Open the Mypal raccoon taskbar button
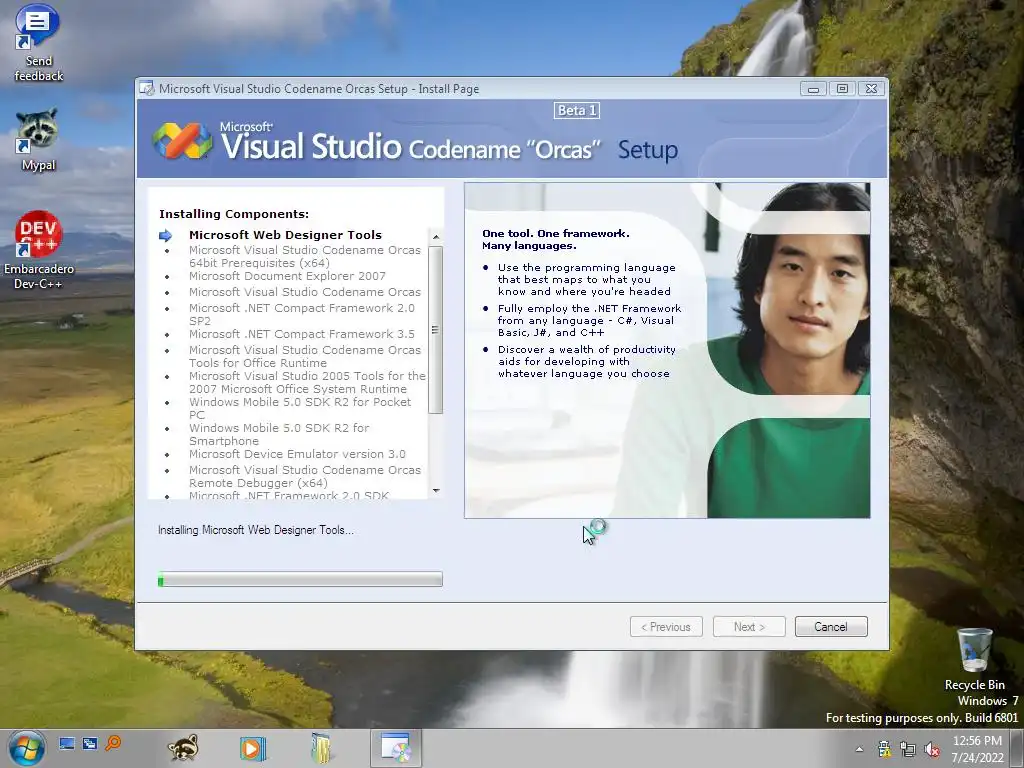 pos(183,748)
